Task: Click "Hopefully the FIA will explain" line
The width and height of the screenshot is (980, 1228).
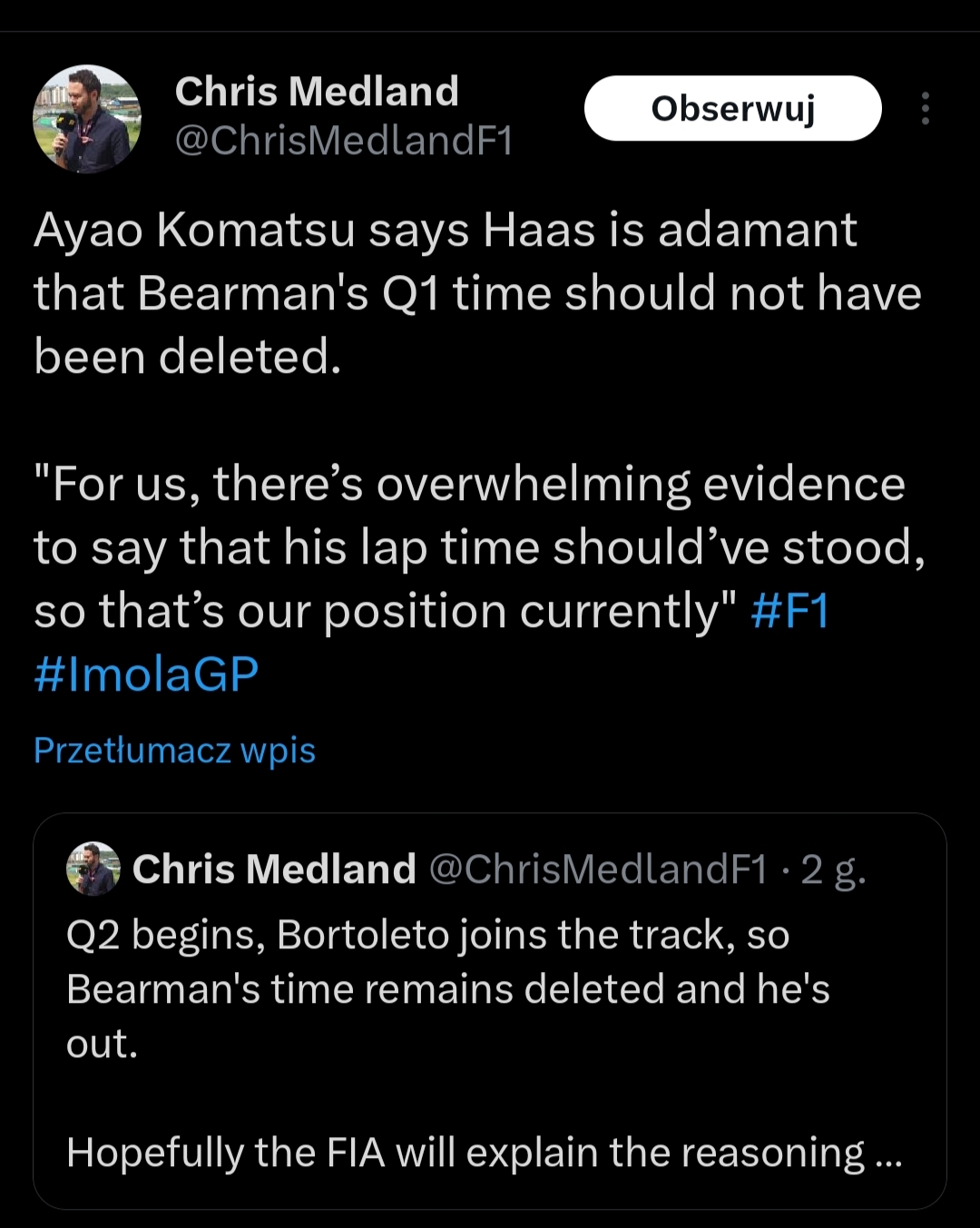Action: click(465, 1153)
